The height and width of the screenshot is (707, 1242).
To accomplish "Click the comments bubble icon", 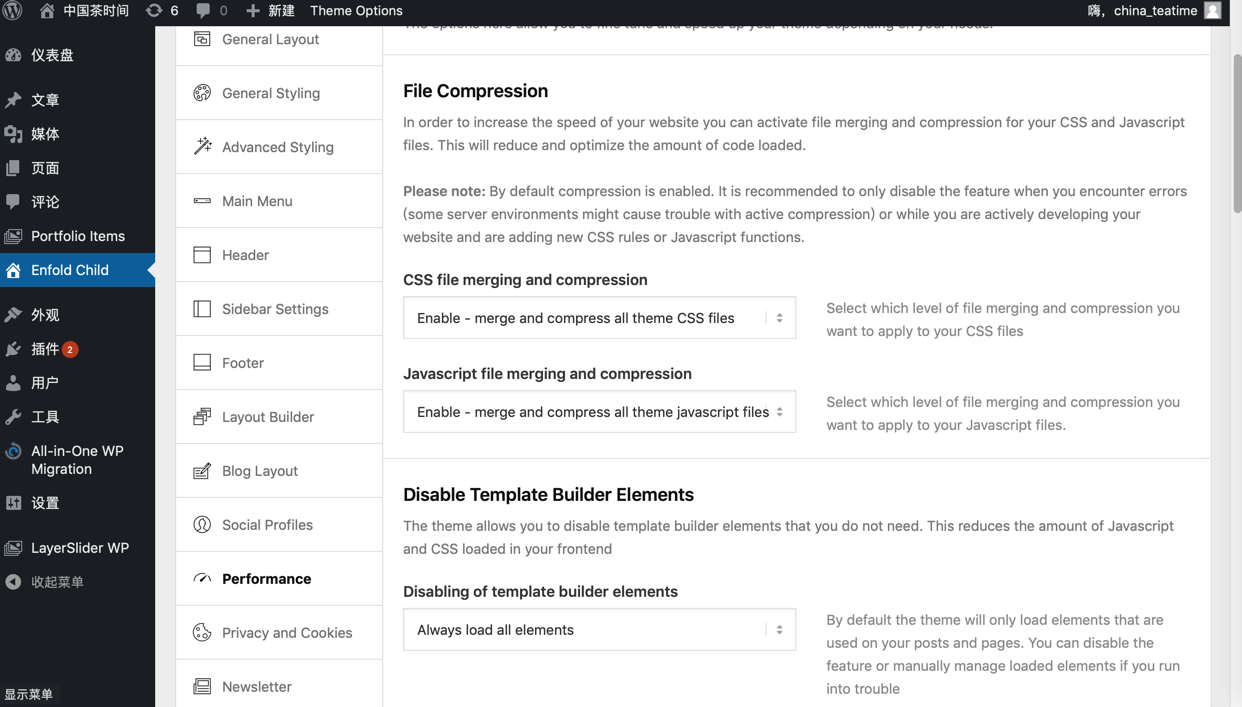I will pos(203,11).
